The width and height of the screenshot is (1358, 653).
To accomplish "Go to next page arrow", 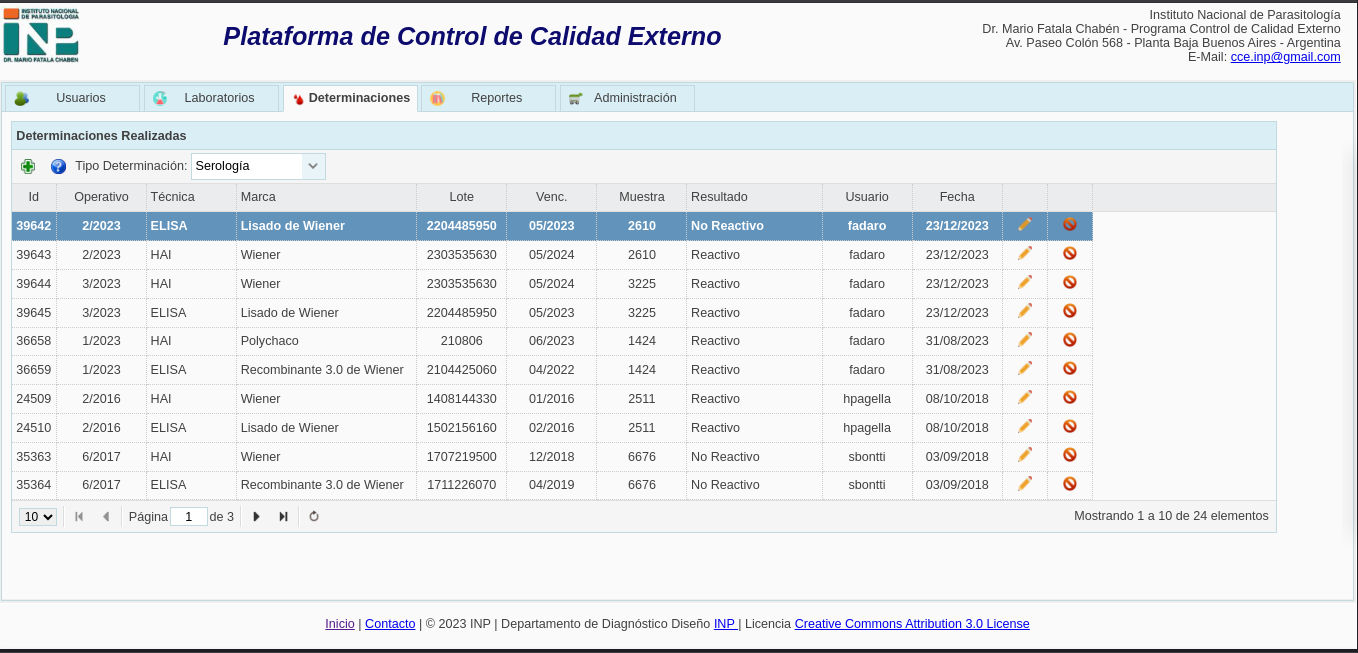I will point(256,517).
